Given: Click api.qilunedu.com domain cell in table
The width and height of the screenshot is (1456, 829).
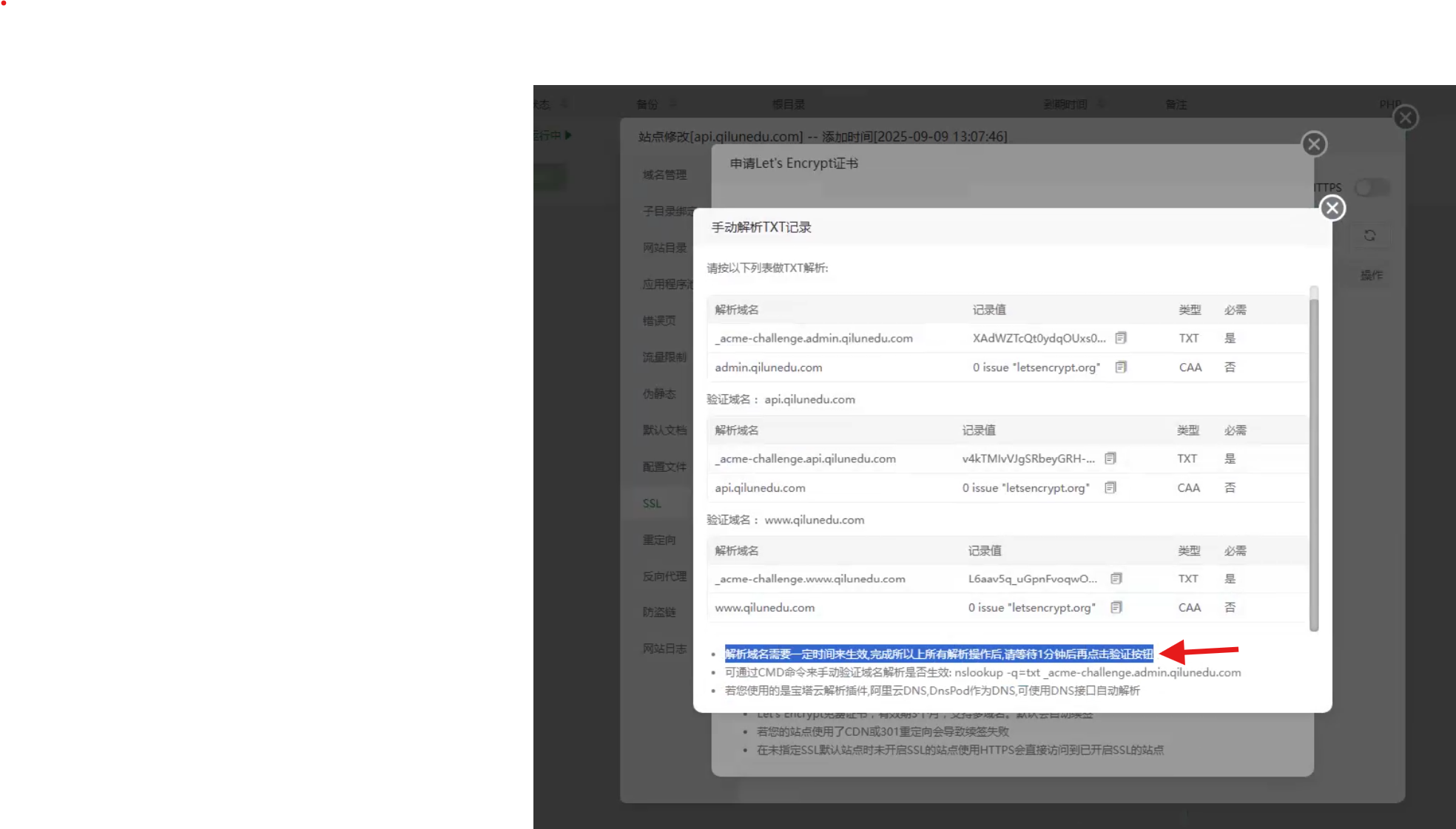Looking at the screenshot, I should [x=760, y=487].
